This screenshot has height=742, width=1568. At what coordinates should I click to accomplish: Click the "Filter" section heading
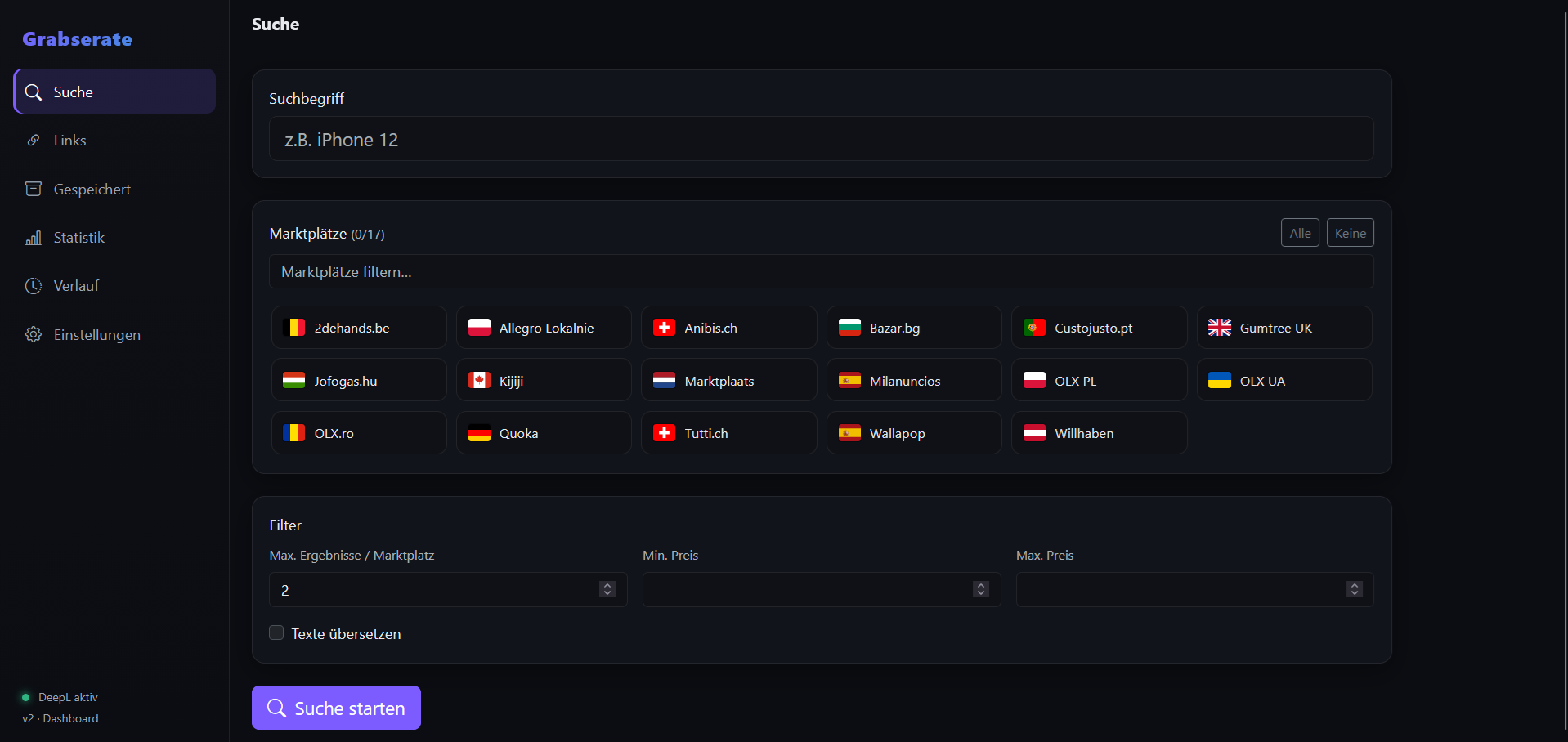[x=285, y=525]
